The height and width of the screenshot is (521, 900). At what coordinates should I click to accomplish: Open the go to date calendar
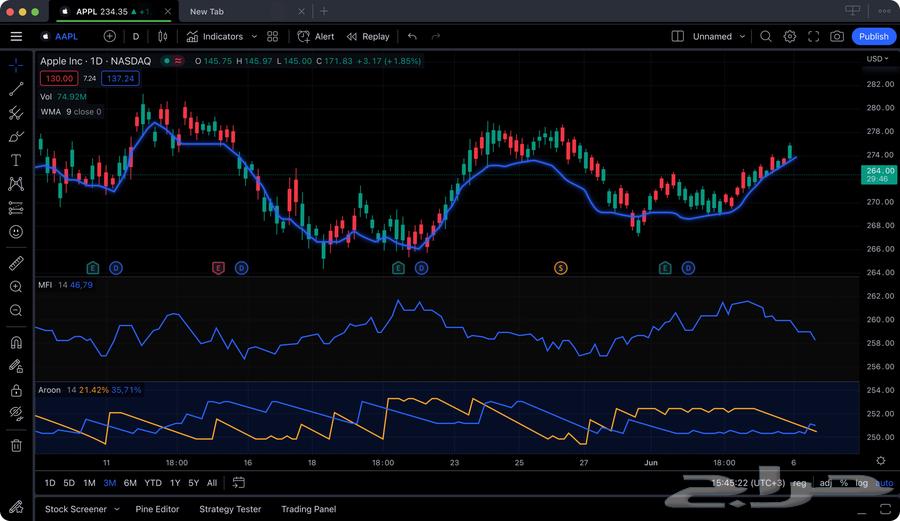(x=238, y=483)
